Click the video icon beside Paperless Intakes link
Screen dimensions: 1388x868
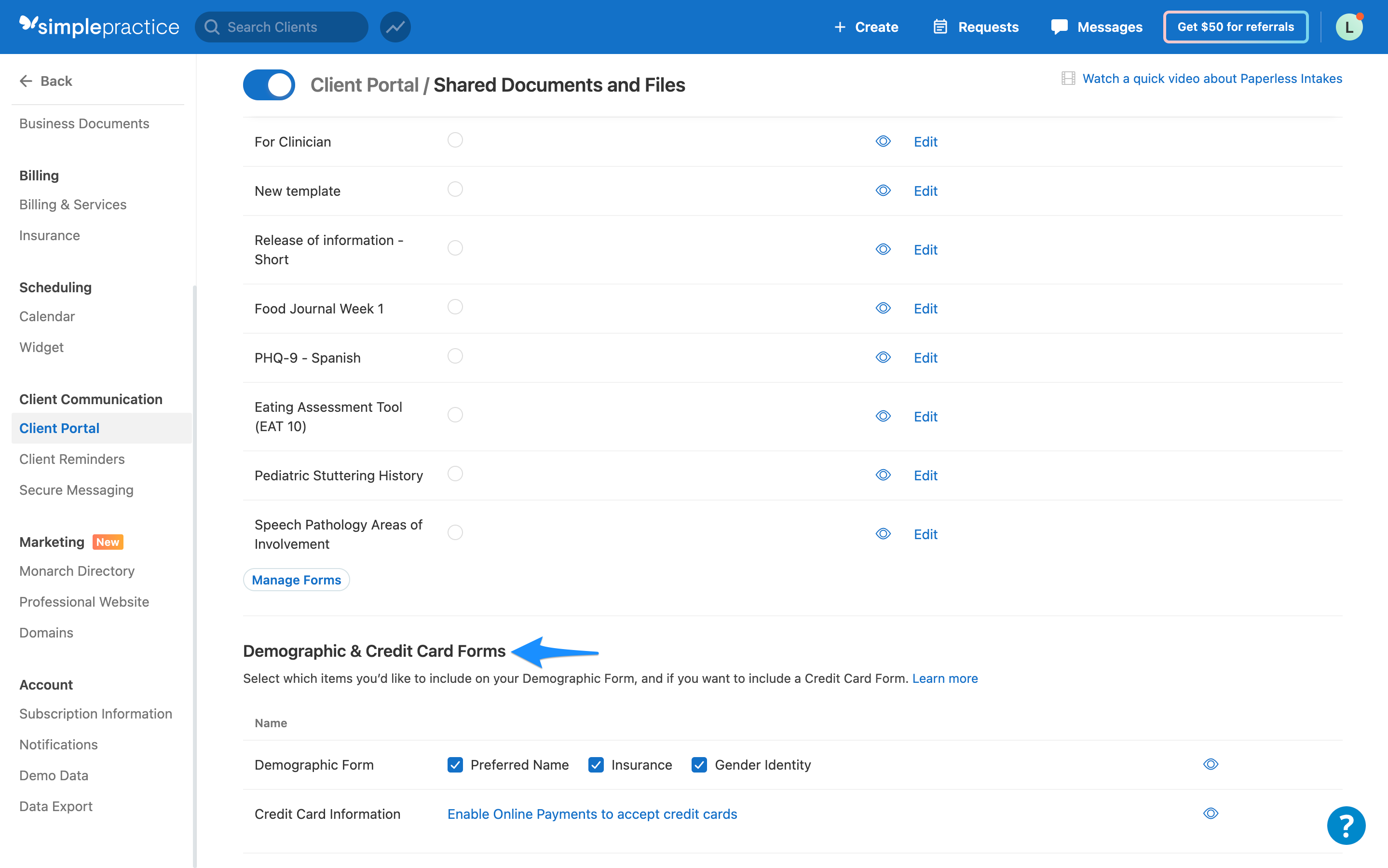[1068, 78]
